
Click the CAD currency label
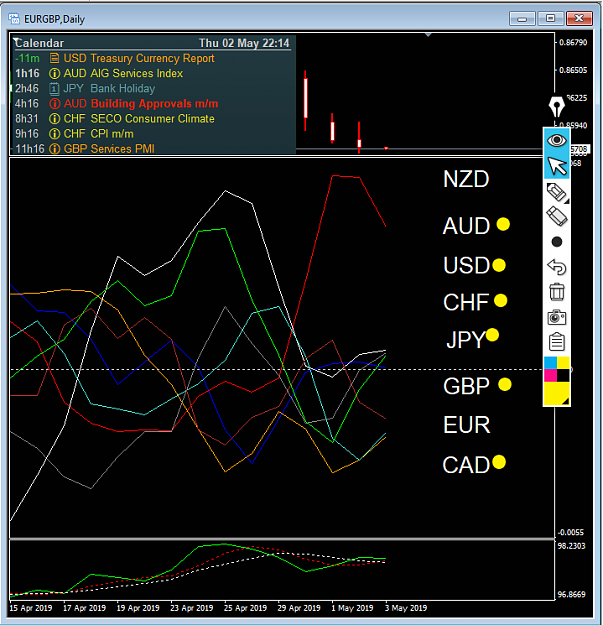click(x=466, y=465)
